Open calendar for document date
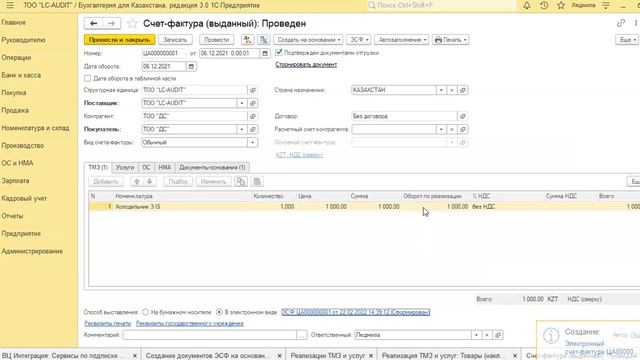Viewport: 640px width, 360px height. 265,53
